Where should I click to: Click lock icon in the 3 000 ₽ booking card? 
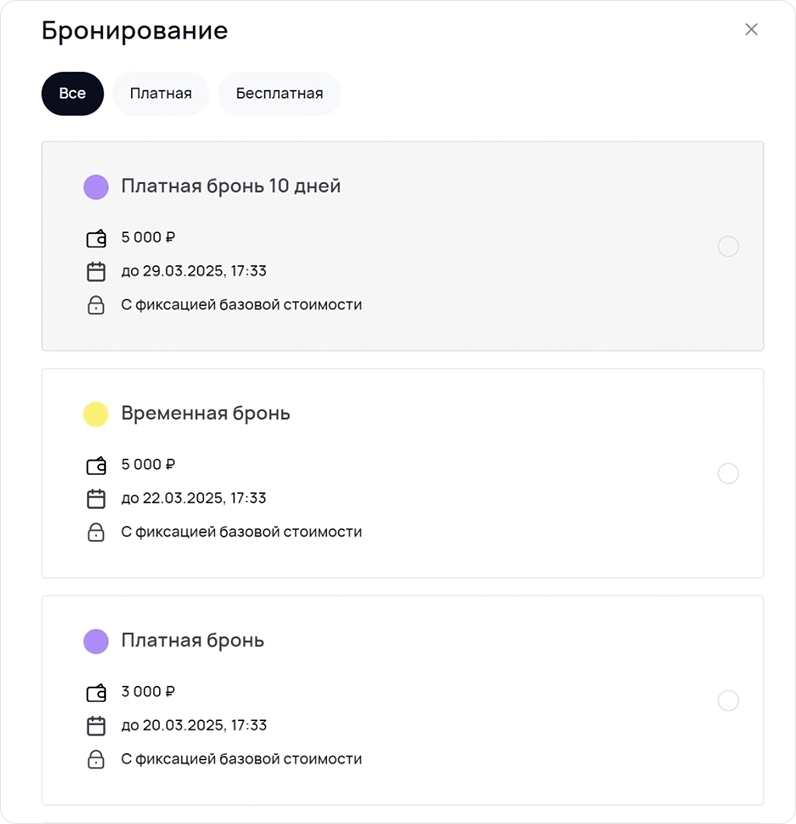click(x=96, y=759)
